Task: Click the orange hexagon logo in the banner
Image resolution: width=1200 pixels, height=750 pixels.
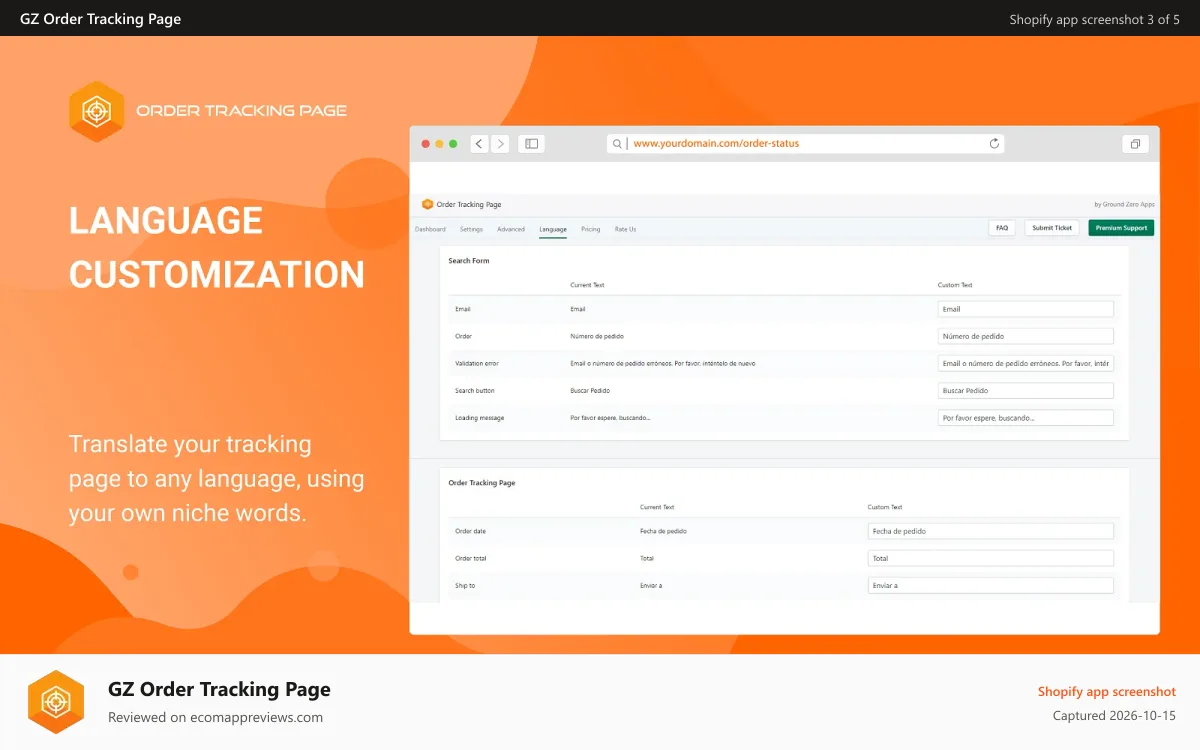Action: (x=96, y=111)
